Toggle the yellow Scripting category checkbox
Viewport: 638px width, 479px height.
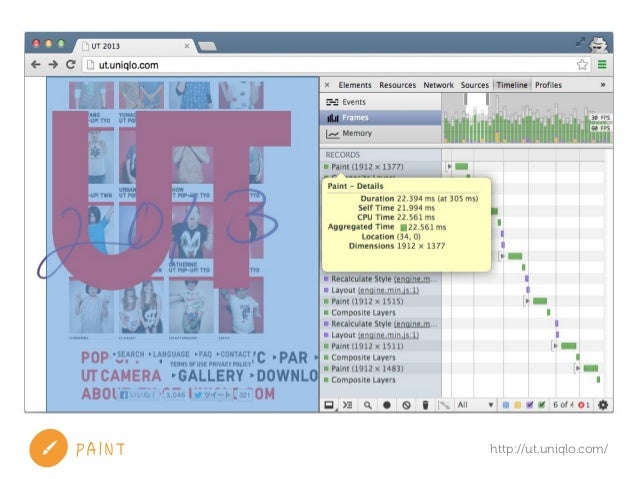(x=518, y=405)
